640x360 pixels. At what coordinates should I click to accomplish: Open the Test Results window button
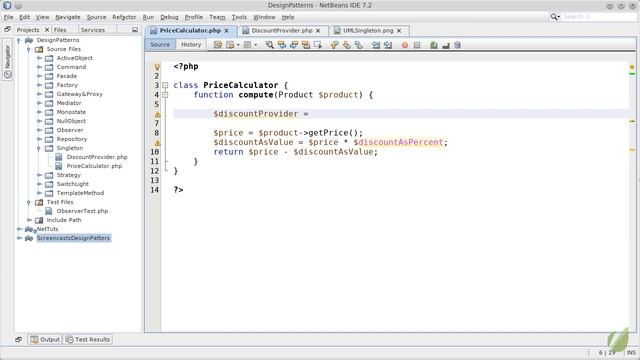click(x=88, y=340)
